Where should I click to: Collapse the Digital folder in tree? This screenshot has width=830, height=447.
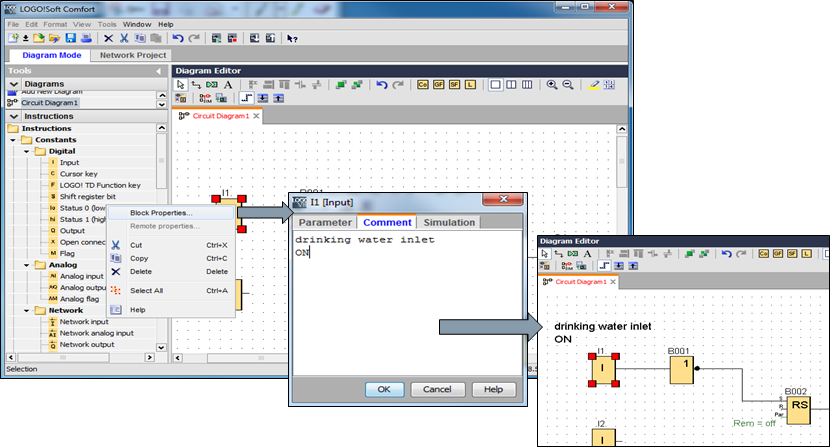(28, 151)
